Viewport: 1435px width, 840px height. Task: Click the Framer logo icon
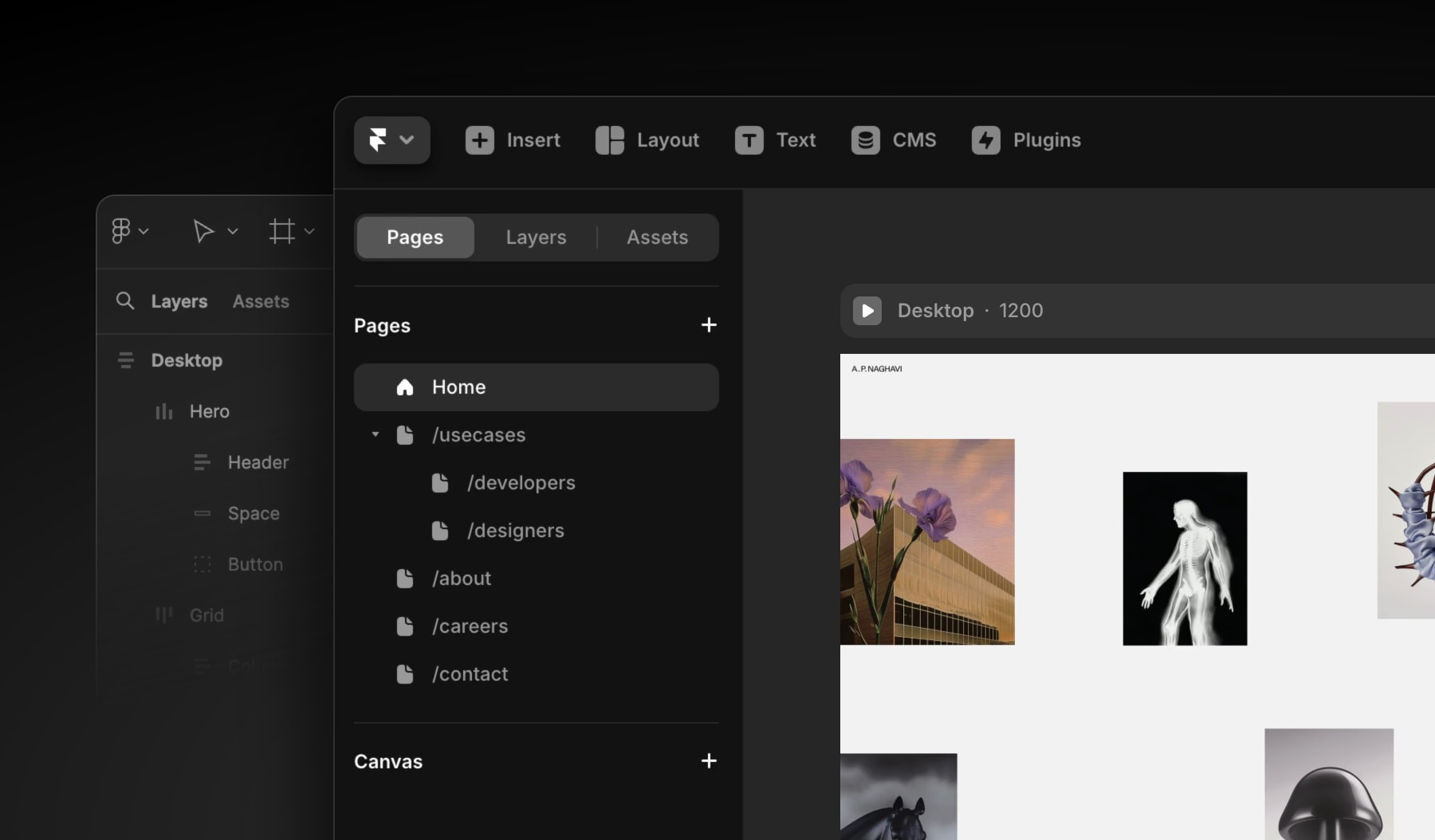pyautogui.click(x=378, y=139)
